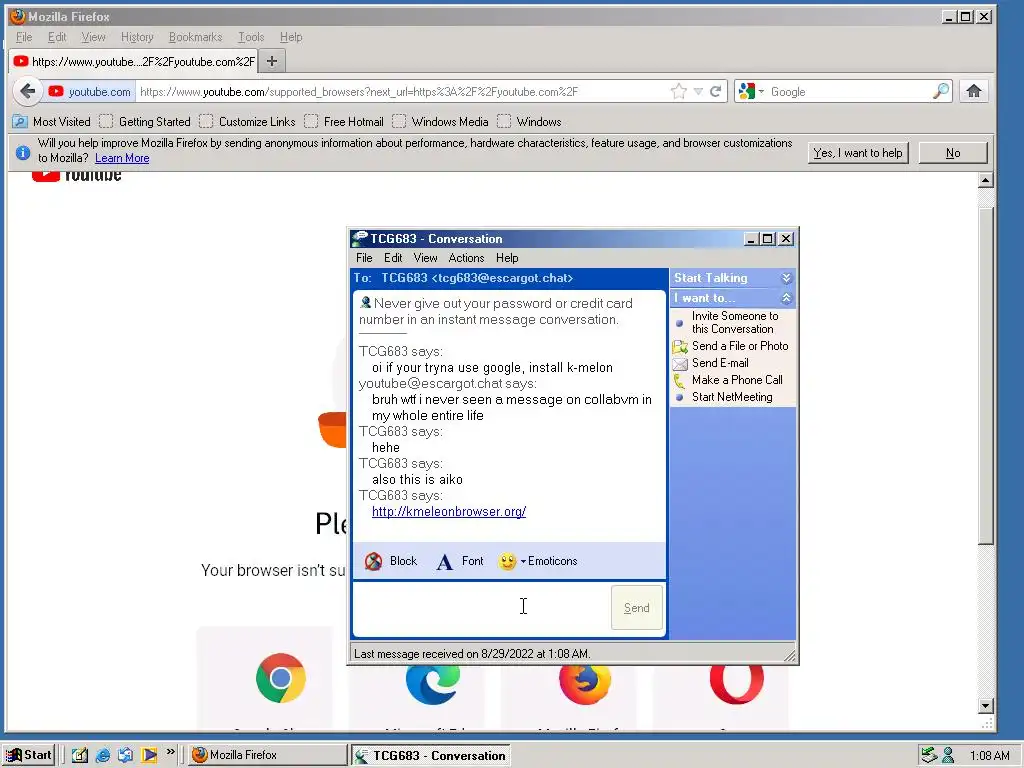The height and width of the screenshot is (768, 1024).
Task: Open the Firefox Bookmarks menu
Action: pos(195,37)
